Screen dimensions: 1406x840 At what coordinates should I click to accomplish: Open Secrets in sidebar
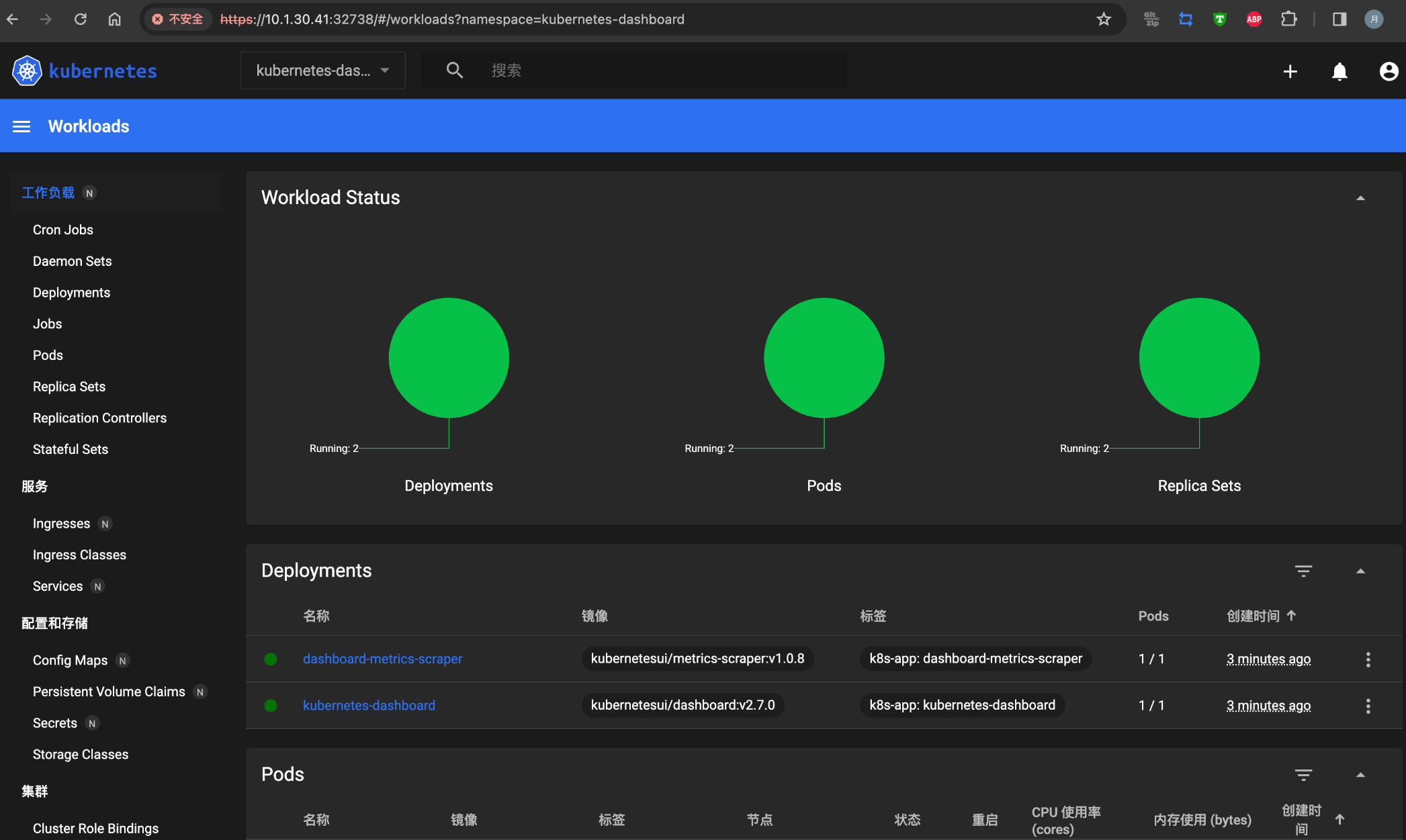click(55, 723)
